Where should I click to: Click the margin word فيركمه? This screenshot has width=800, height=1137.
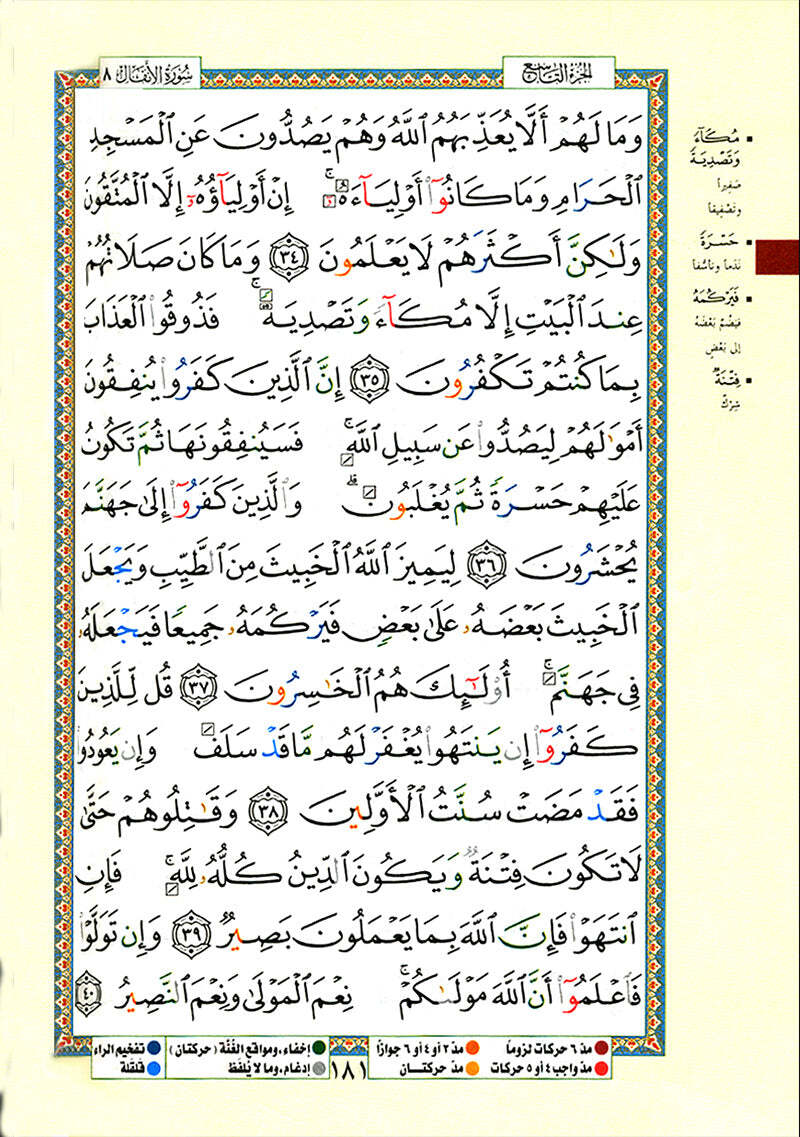pyautogui.click(x=717, y=297)
